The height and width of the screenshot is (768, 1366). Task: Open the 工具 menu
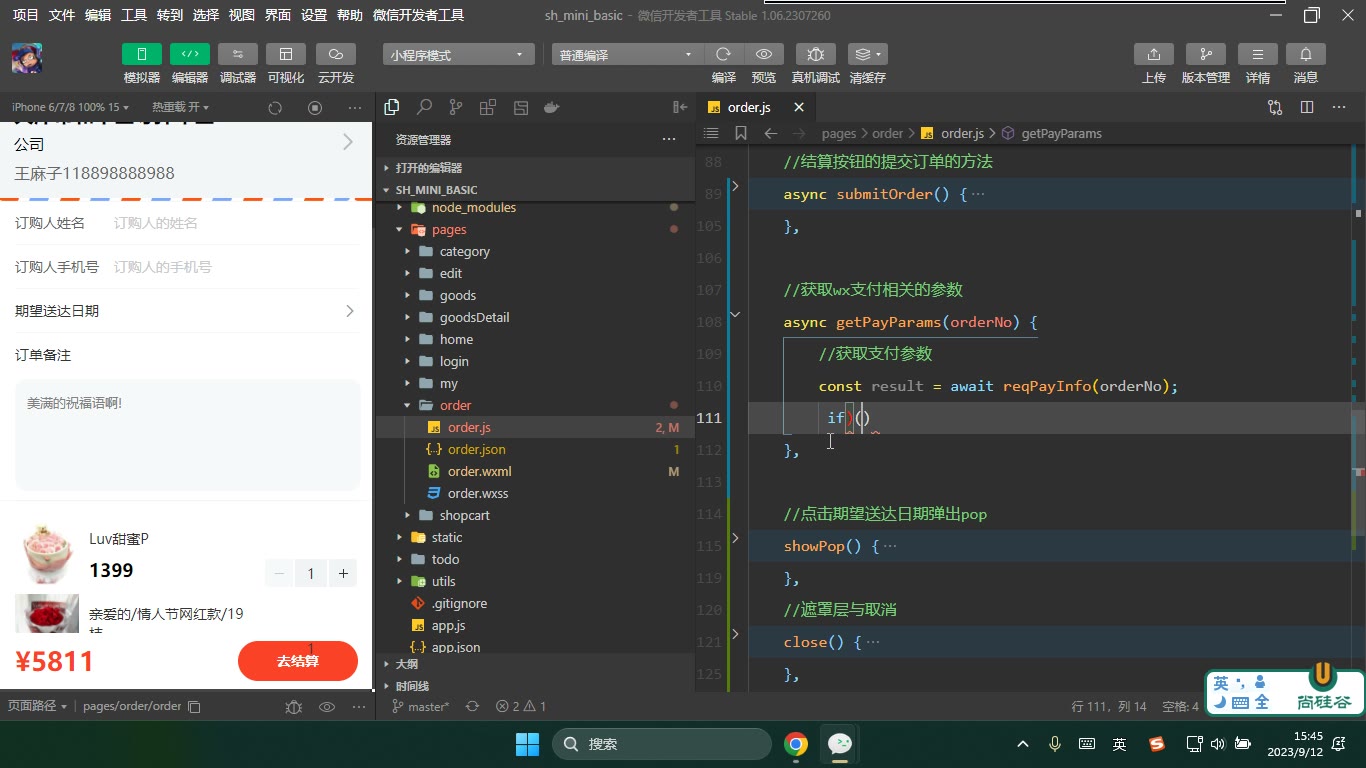[134, 15]
